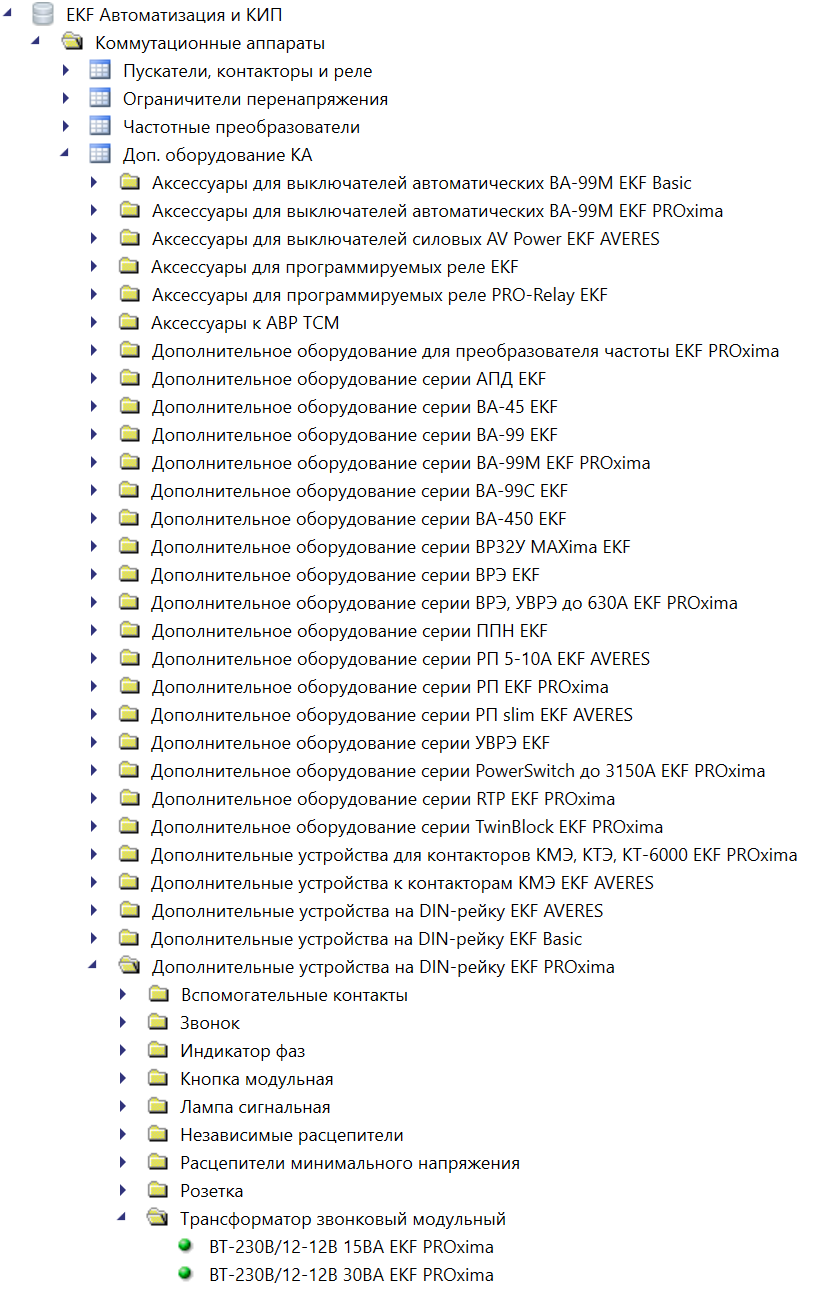Expand Дополнительное оборудование серии ВА-99 EKF
The image size is (828, 1290).
95,435
